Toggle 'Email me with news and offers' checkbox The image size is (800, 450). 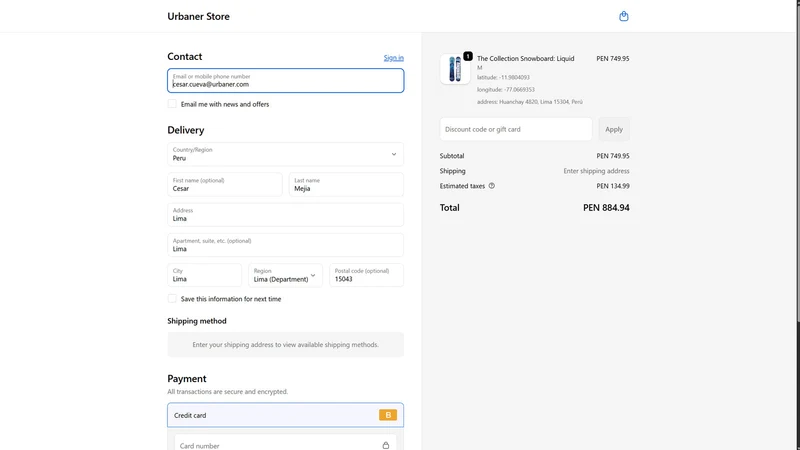point(172,104)
